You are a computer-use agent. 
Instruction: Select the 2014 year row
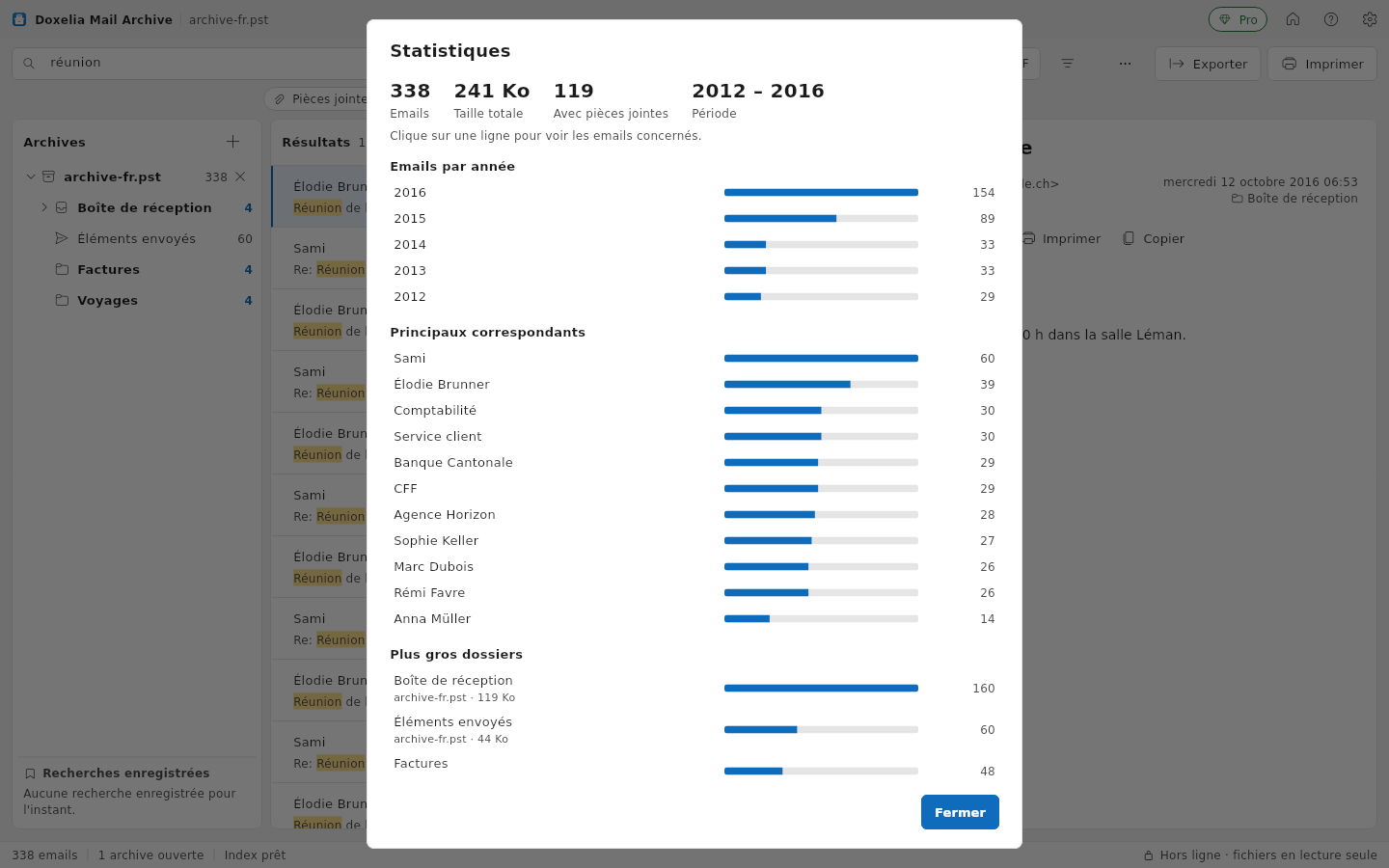[694, 244]
